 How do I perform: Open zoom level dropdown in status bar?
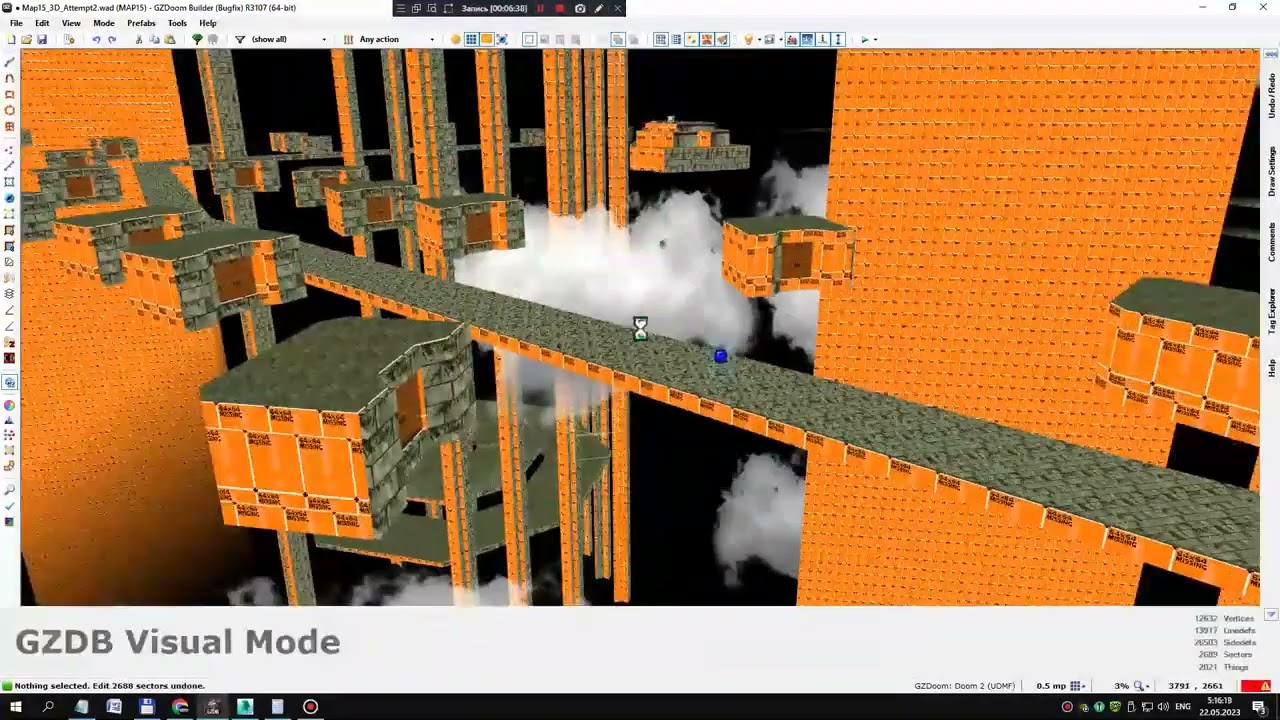tap(1149, 686)
